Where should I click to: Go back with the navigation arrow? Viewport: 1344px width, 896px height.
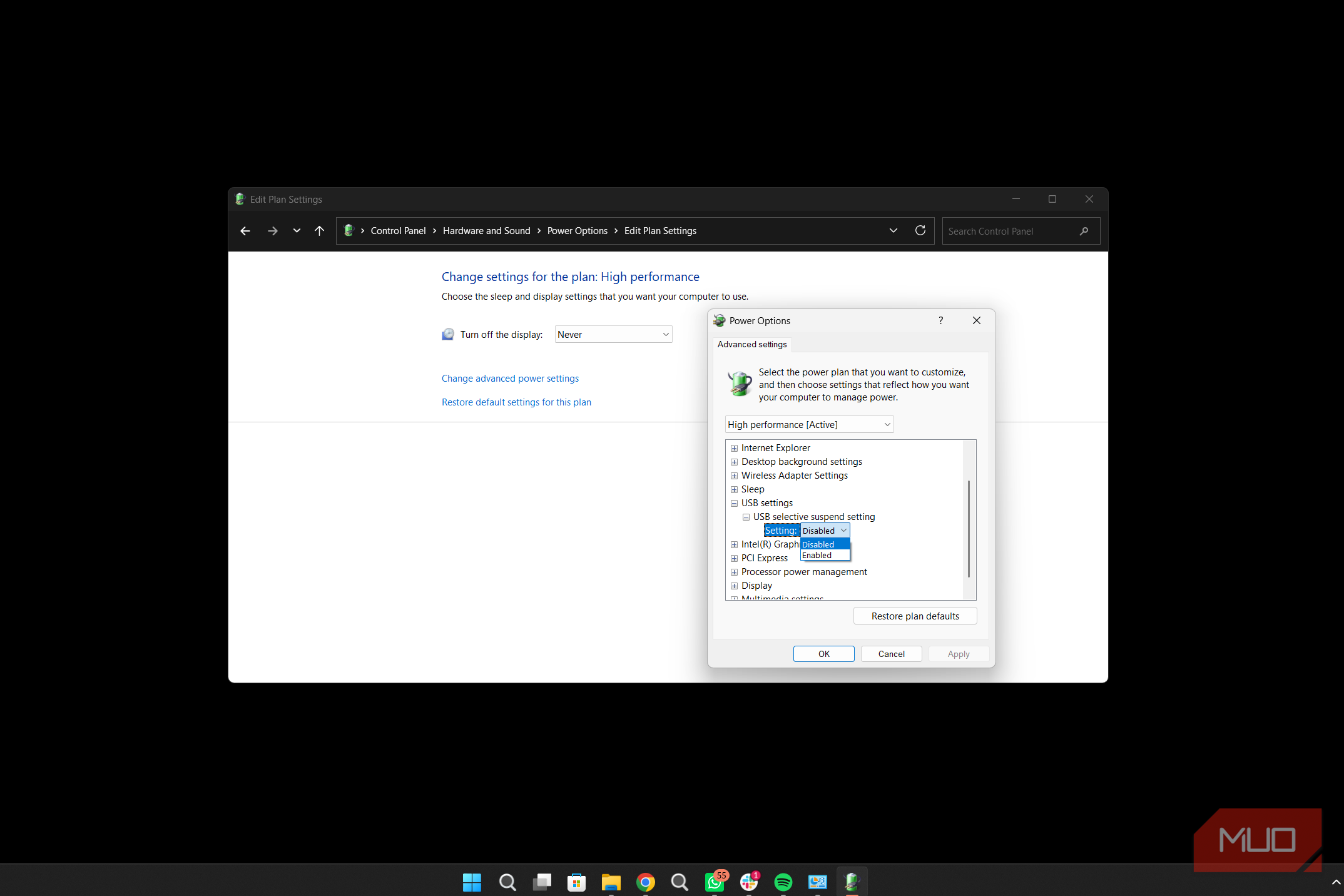(245, 231)
